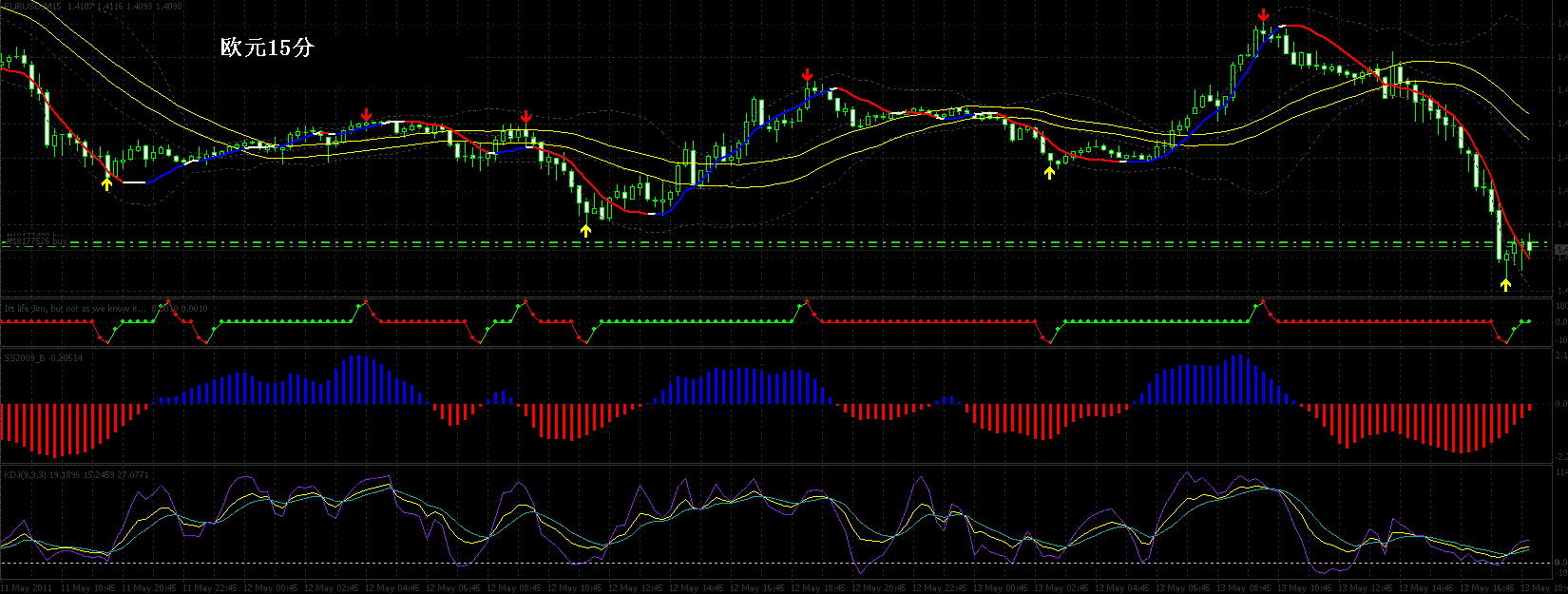The image size is (1568, 594).
Task: Click the 11 May 20:45 time label
Action: click(x=149, y=587)
